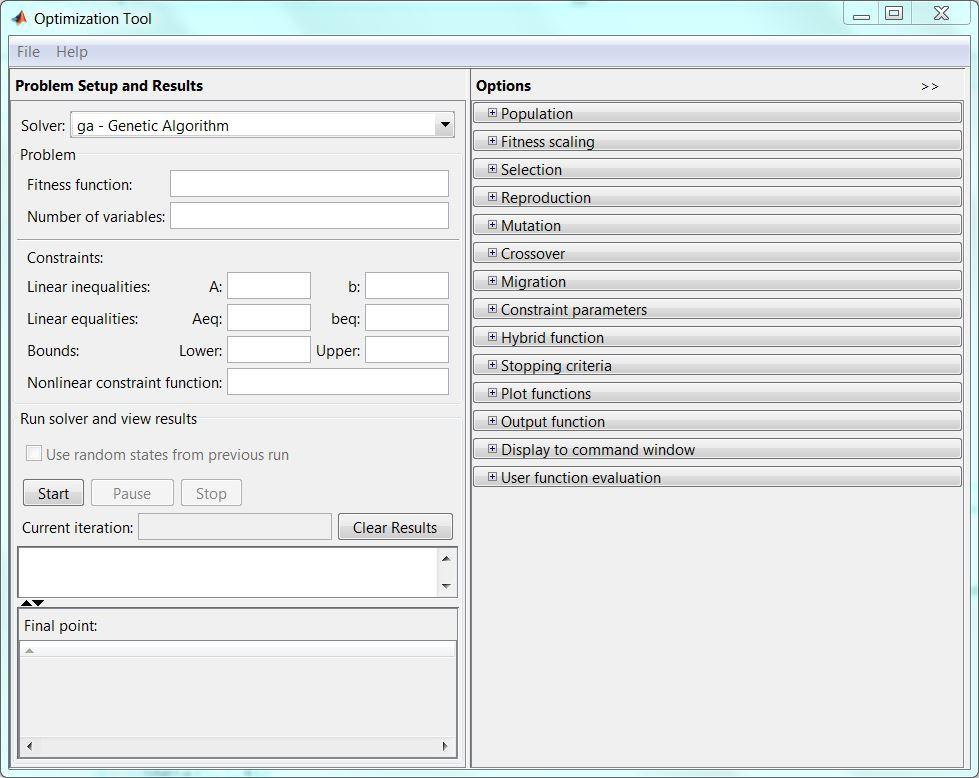Click results box scroll down arrow

pos(446,586)
